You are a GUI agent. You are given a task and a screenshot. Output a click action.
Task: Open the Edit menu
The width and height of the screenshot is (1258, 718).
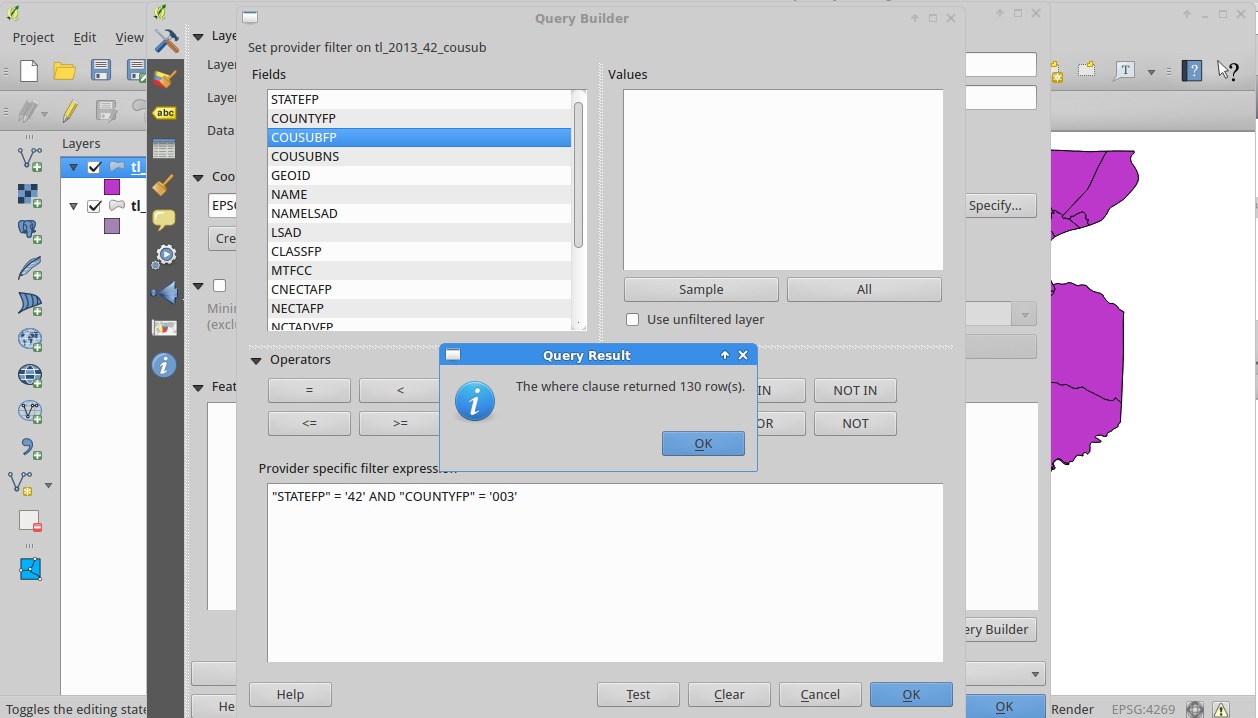[85, 37]
